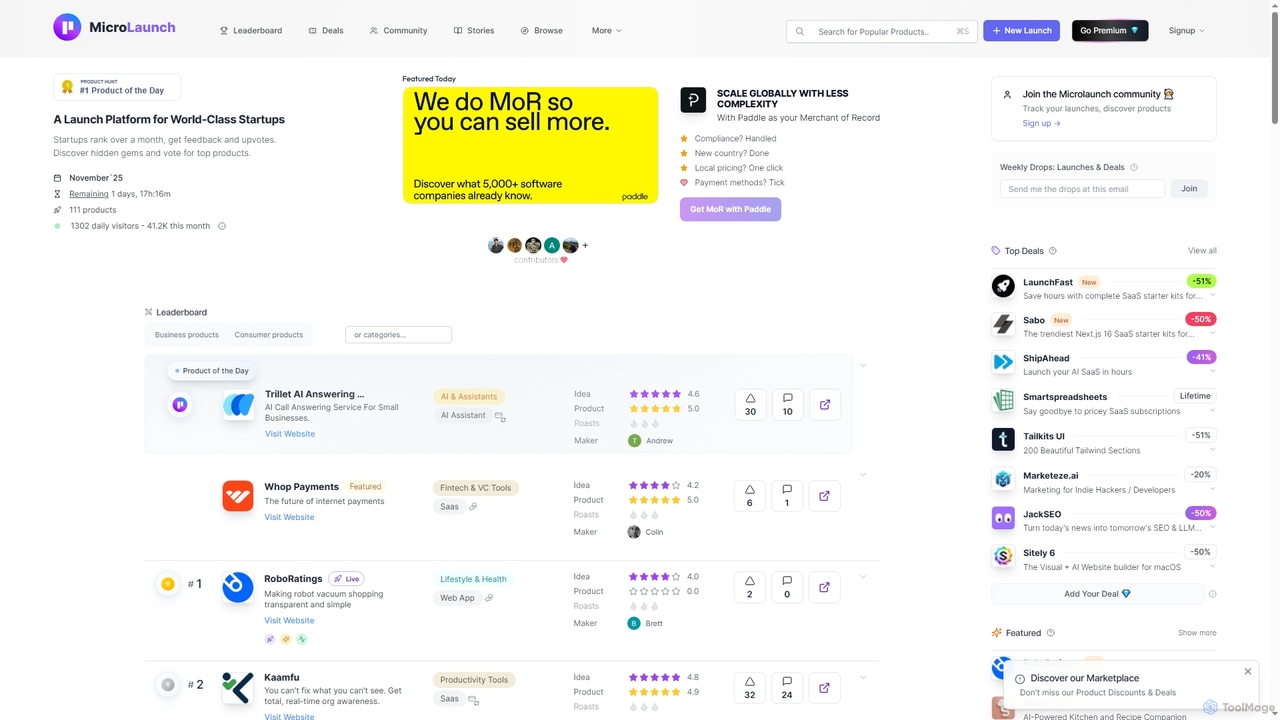Click the Go Premium button
The width and height of the screenshot is (1280, 720).
(x=1110, y=31)
